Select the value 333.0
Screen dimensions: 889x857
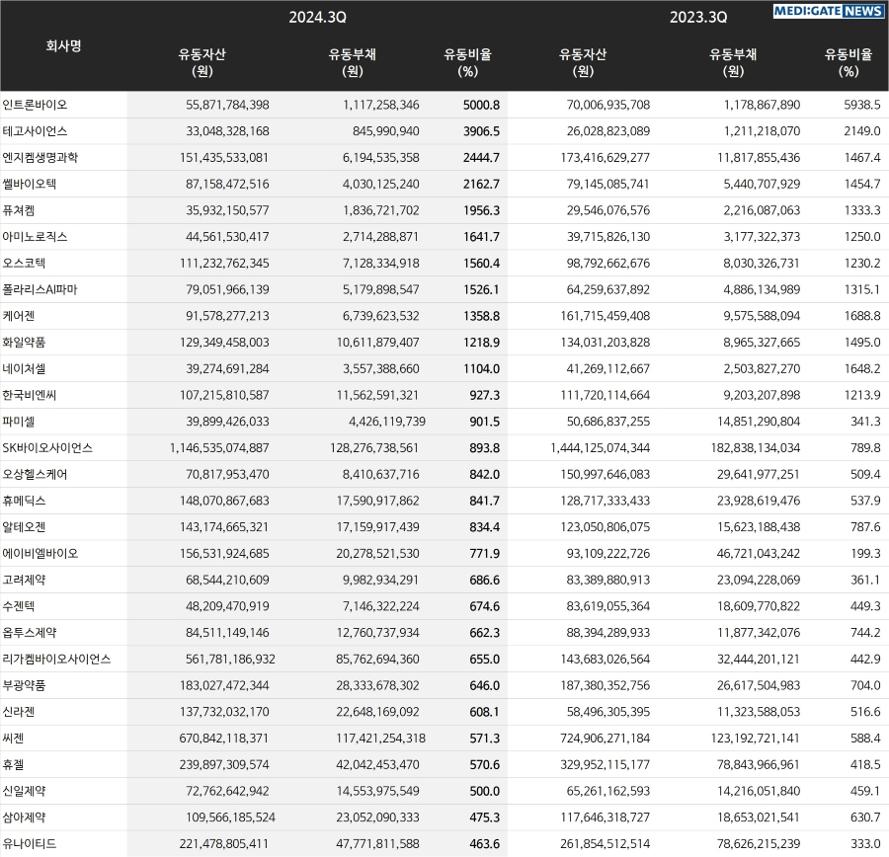pyautogui.click(x=865, y=843)
